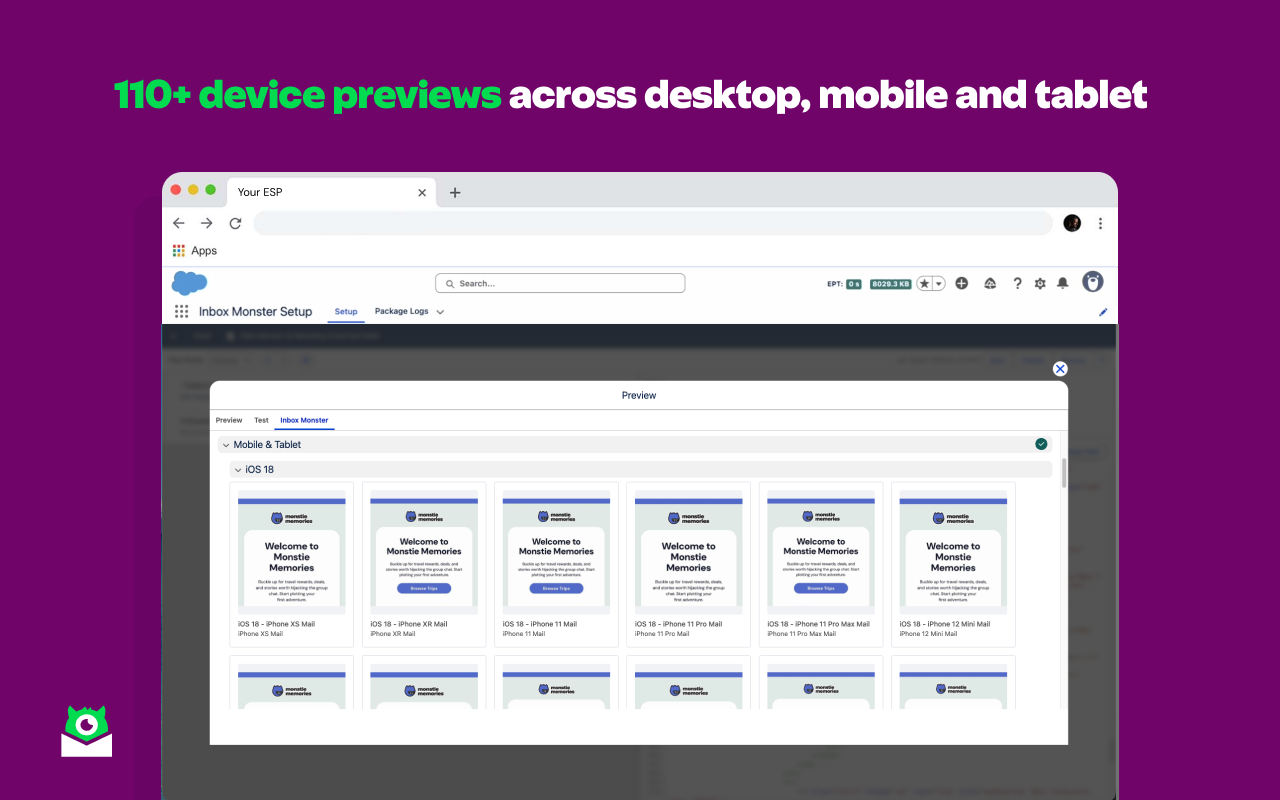Open the iPhone 11 Pro Max Mail preview
This screenshot has width=1280, height=800.
click(x=821, y=554)
